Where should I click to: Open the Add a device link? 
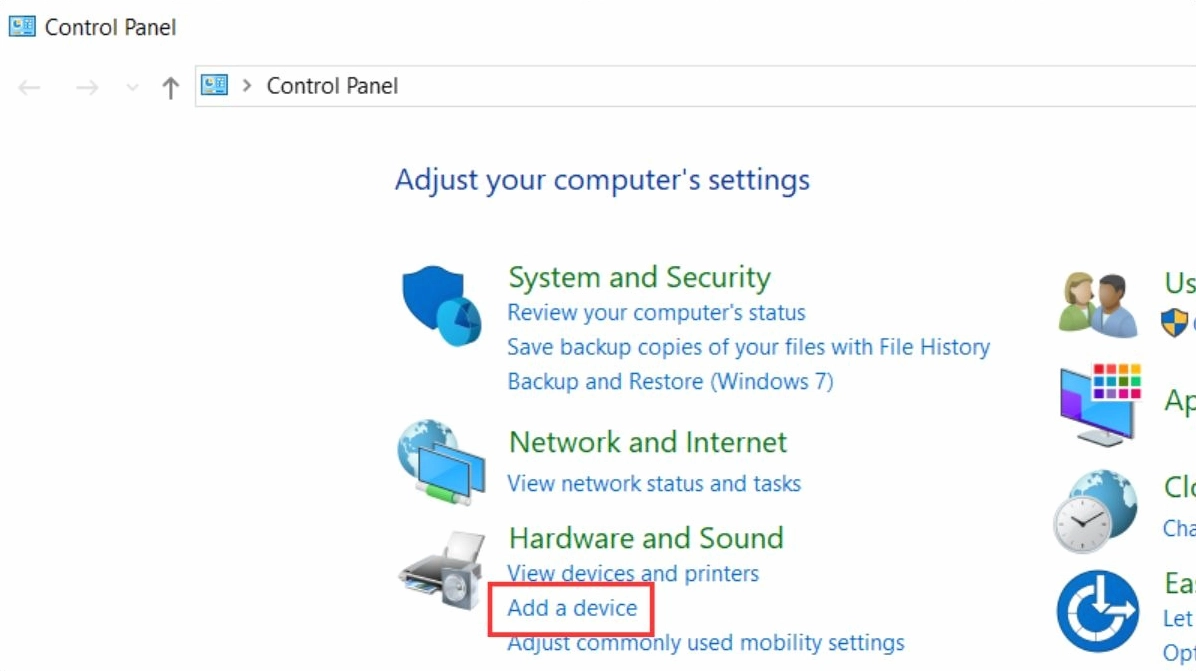click(571, 608)
